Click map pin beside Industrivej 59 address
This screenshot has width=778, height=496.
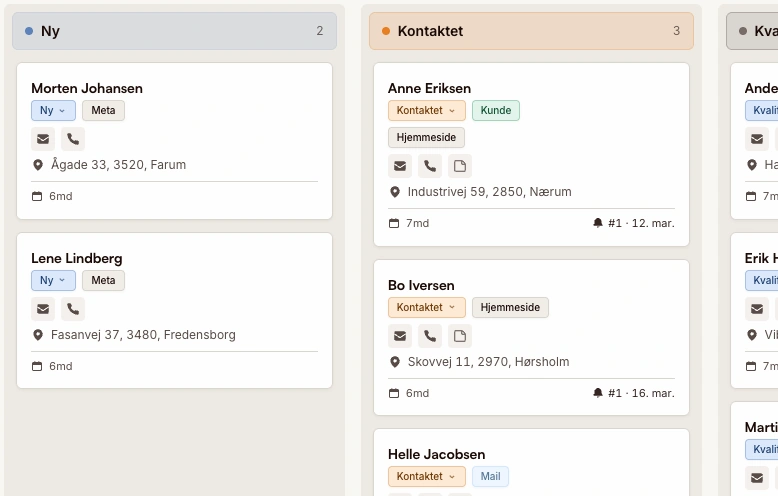(x=394, y=192)
